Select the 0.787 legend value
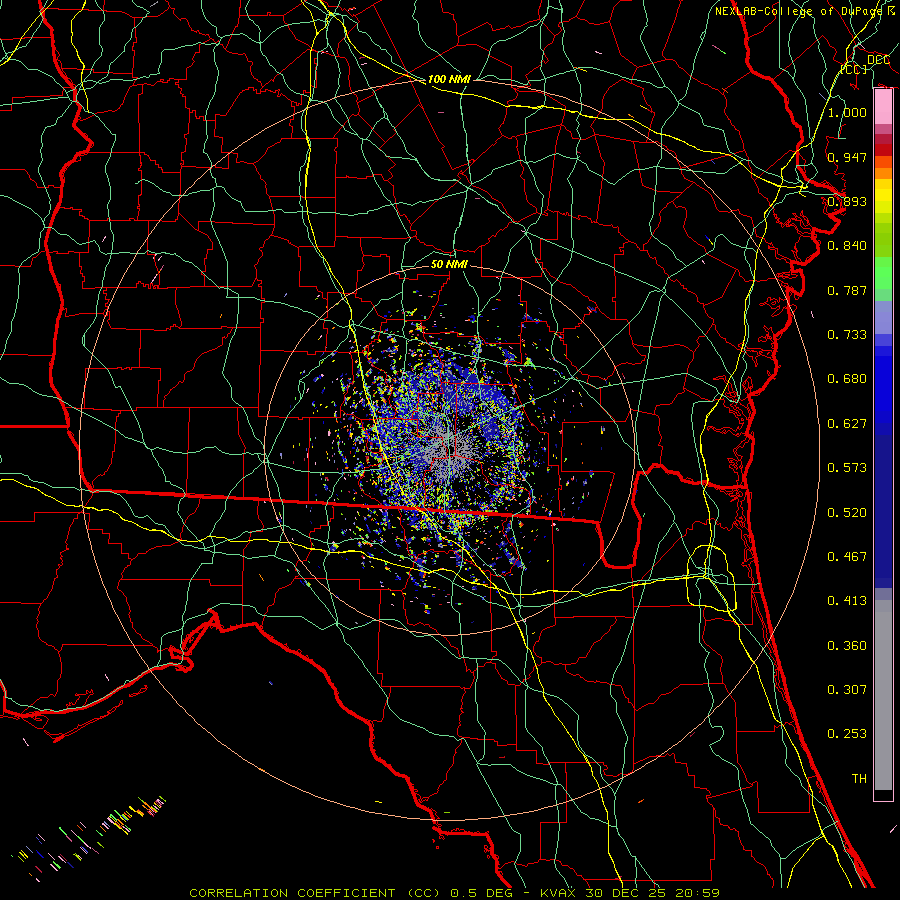This screenshot has width=900, height=900. coord(847,290)
